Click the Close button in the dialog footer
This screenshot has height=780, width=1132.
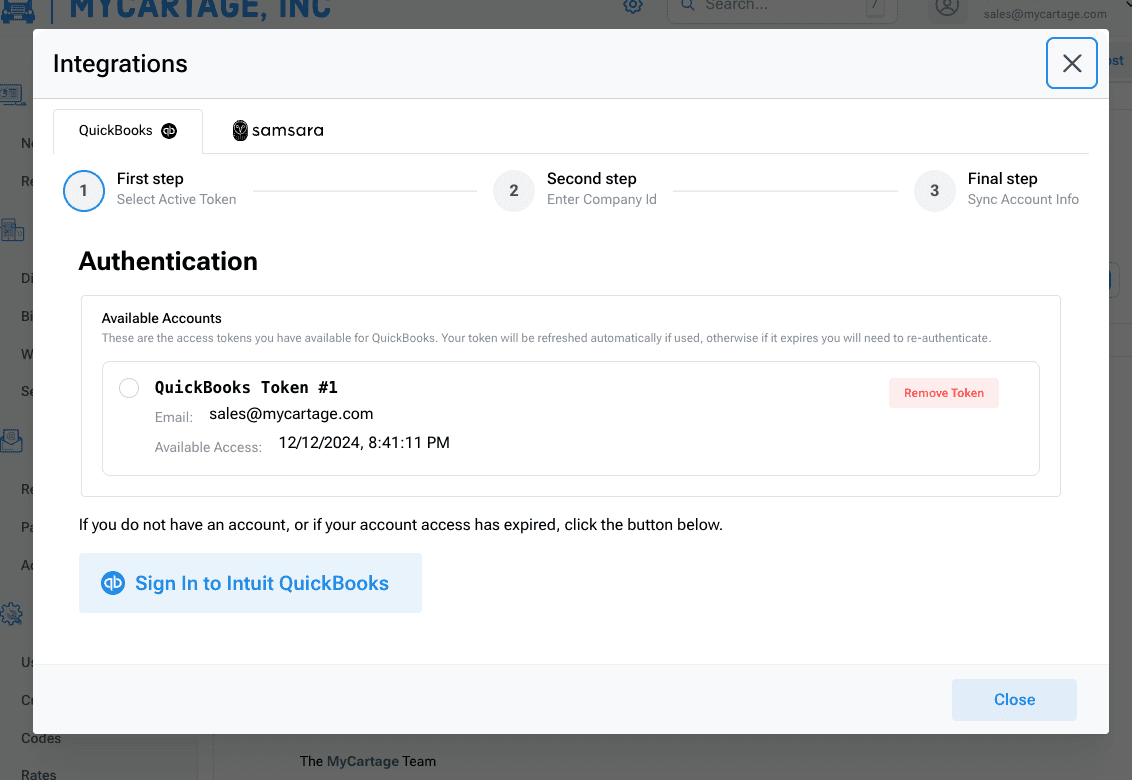[x=1014, y=699]
